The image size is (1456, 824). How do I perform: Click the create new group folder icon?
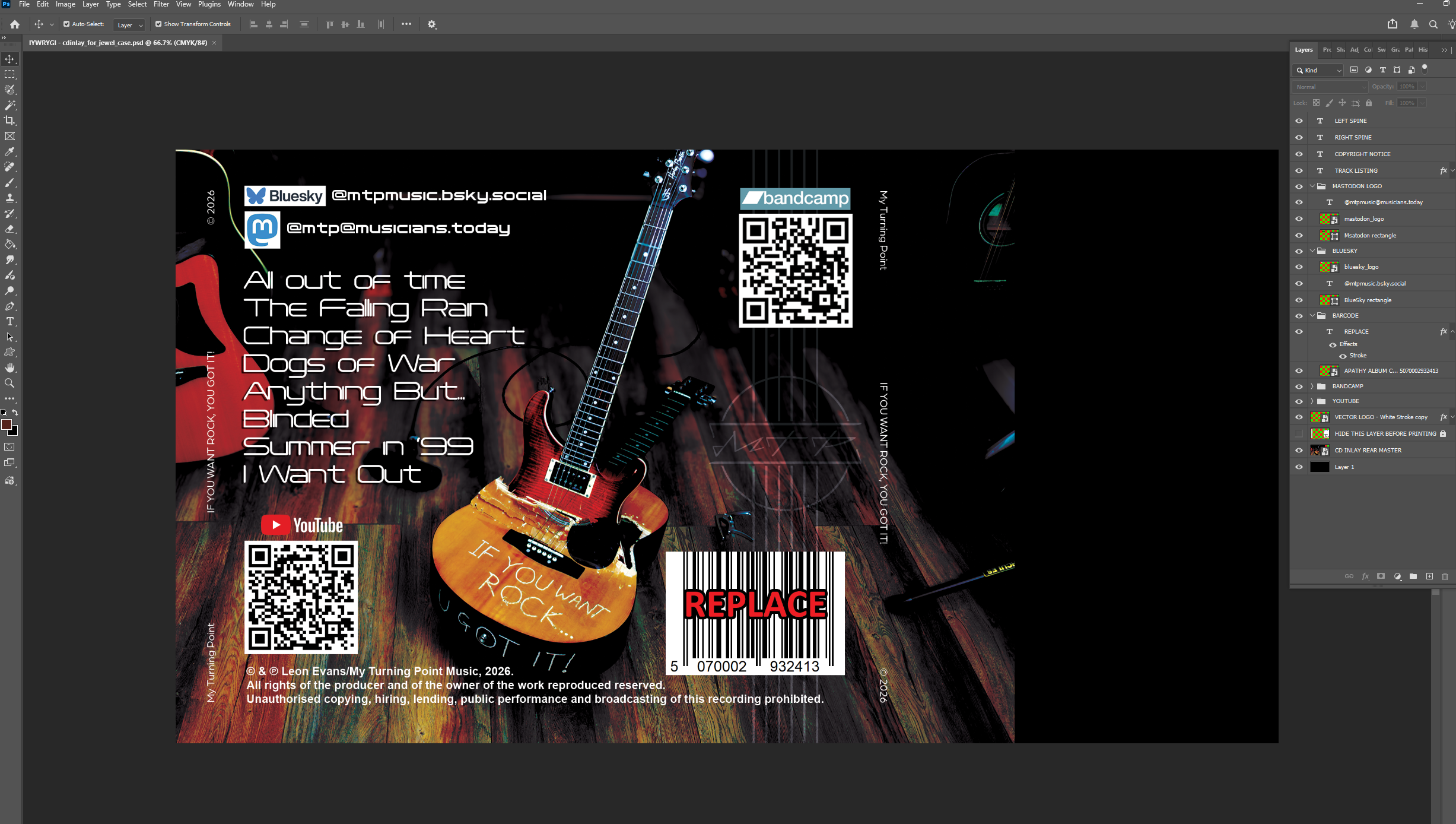click(1413, 576)
